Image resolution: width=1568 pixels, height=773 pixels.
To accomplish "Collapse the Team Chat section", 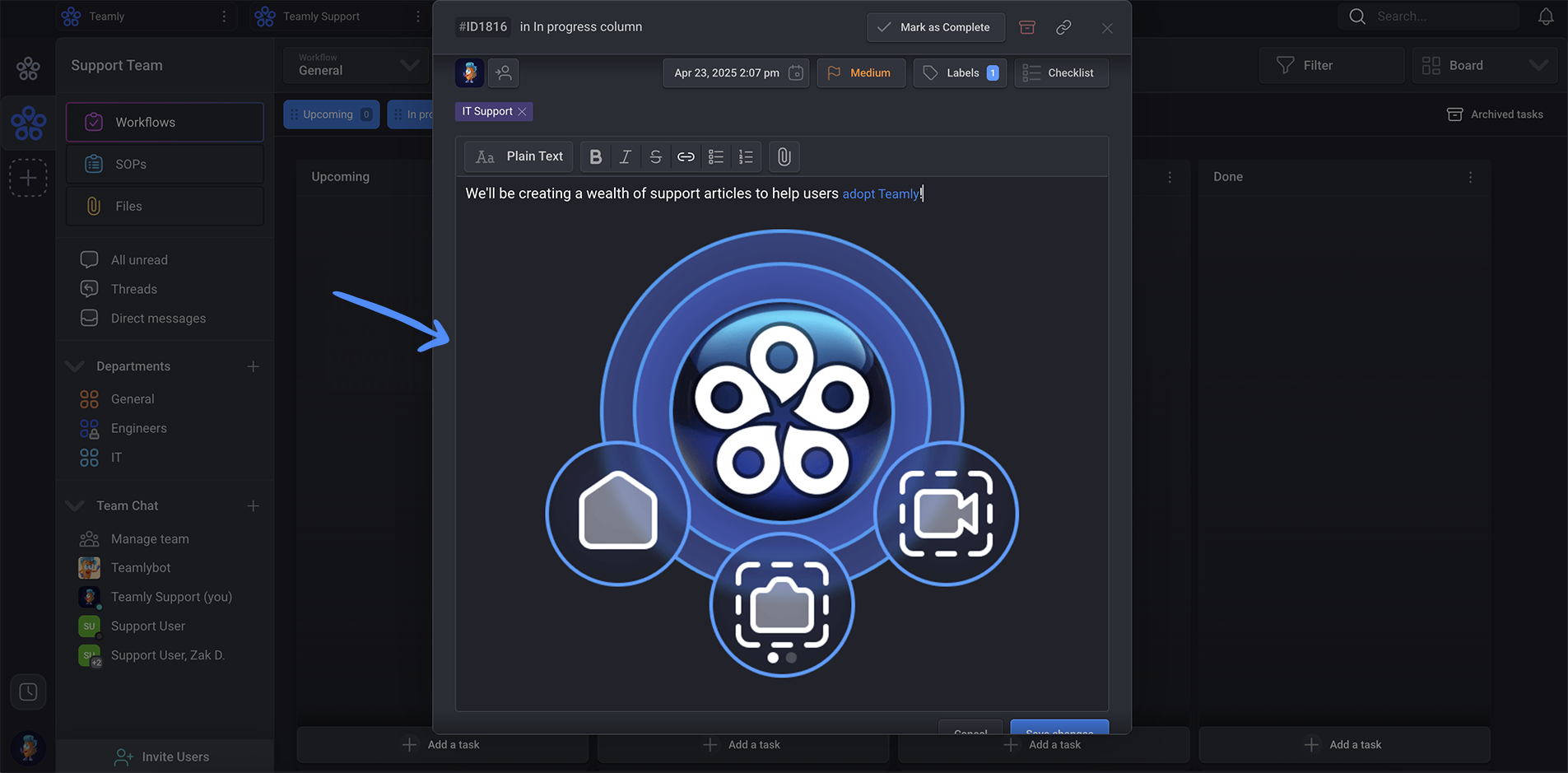I will click(x=75, y=505).
